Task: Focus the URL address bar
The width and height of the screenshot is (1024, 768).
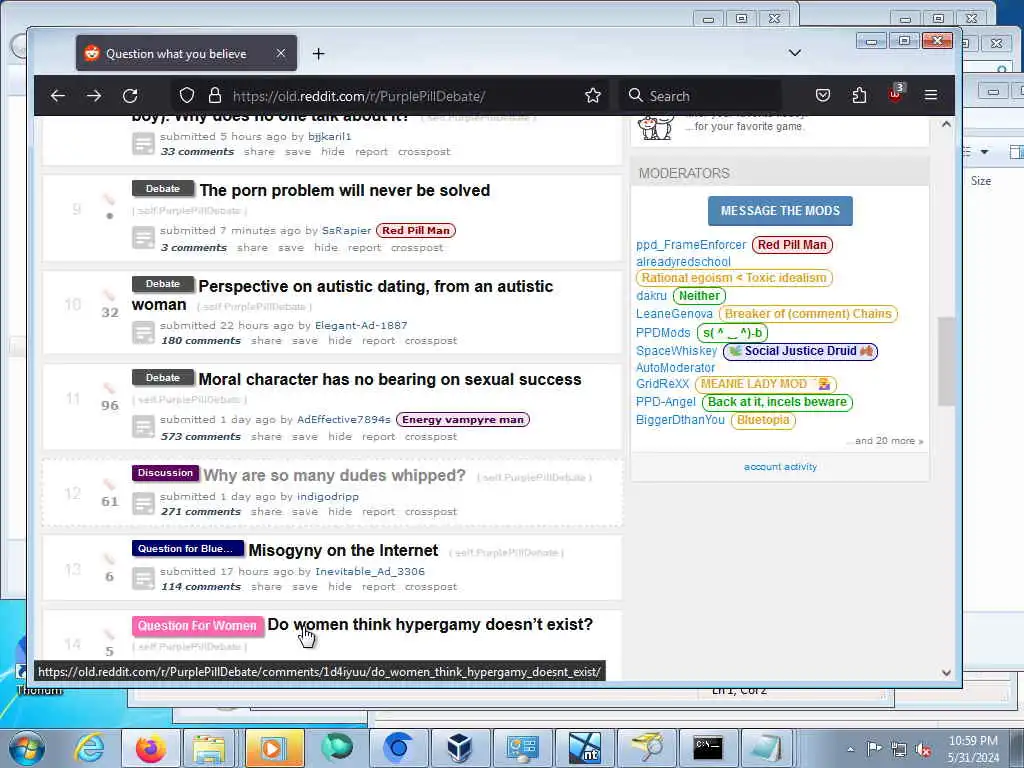Action: click(x=392, y=96)
